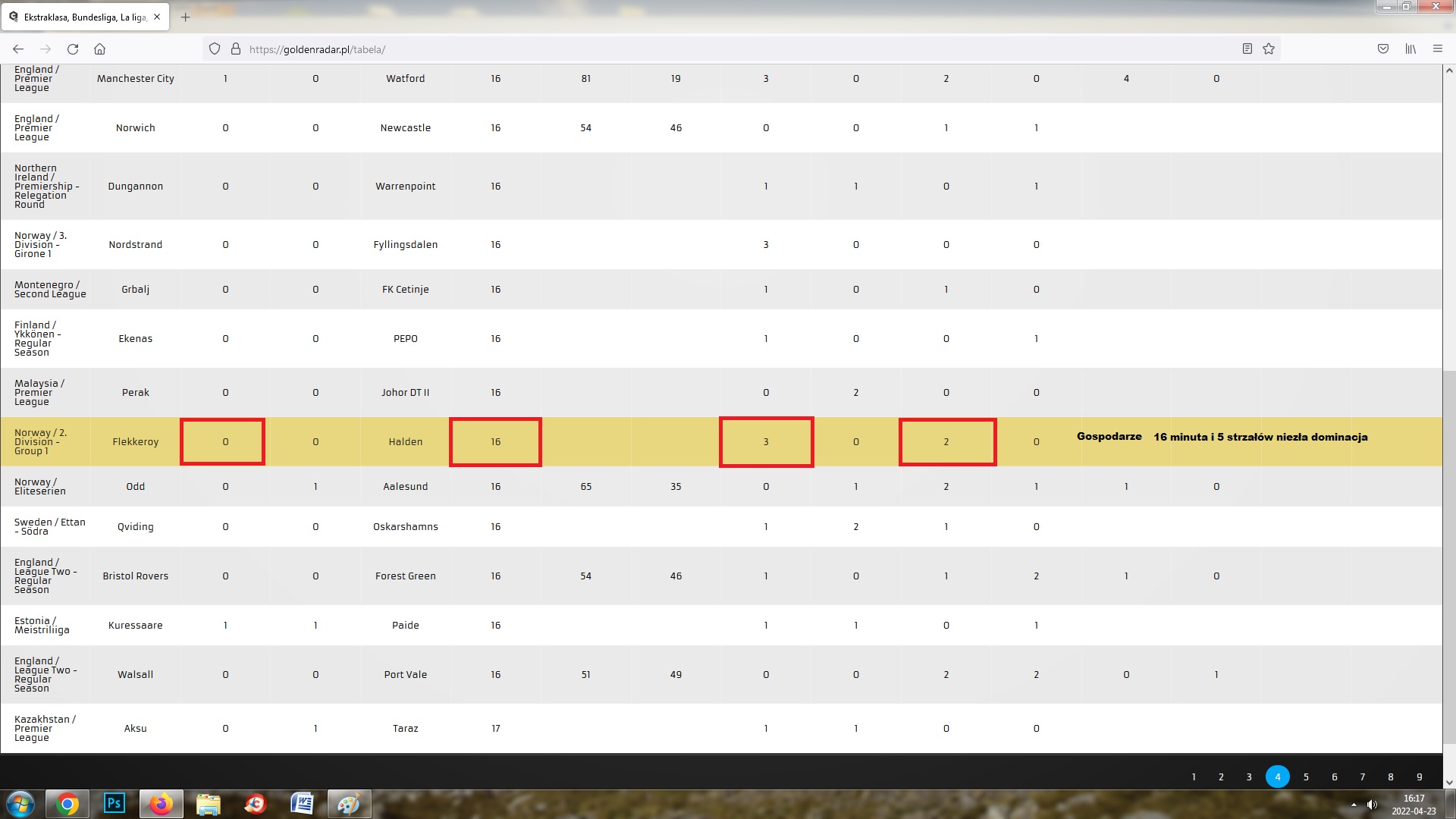Toggle reader view icon in address bar

point(1247,49)
